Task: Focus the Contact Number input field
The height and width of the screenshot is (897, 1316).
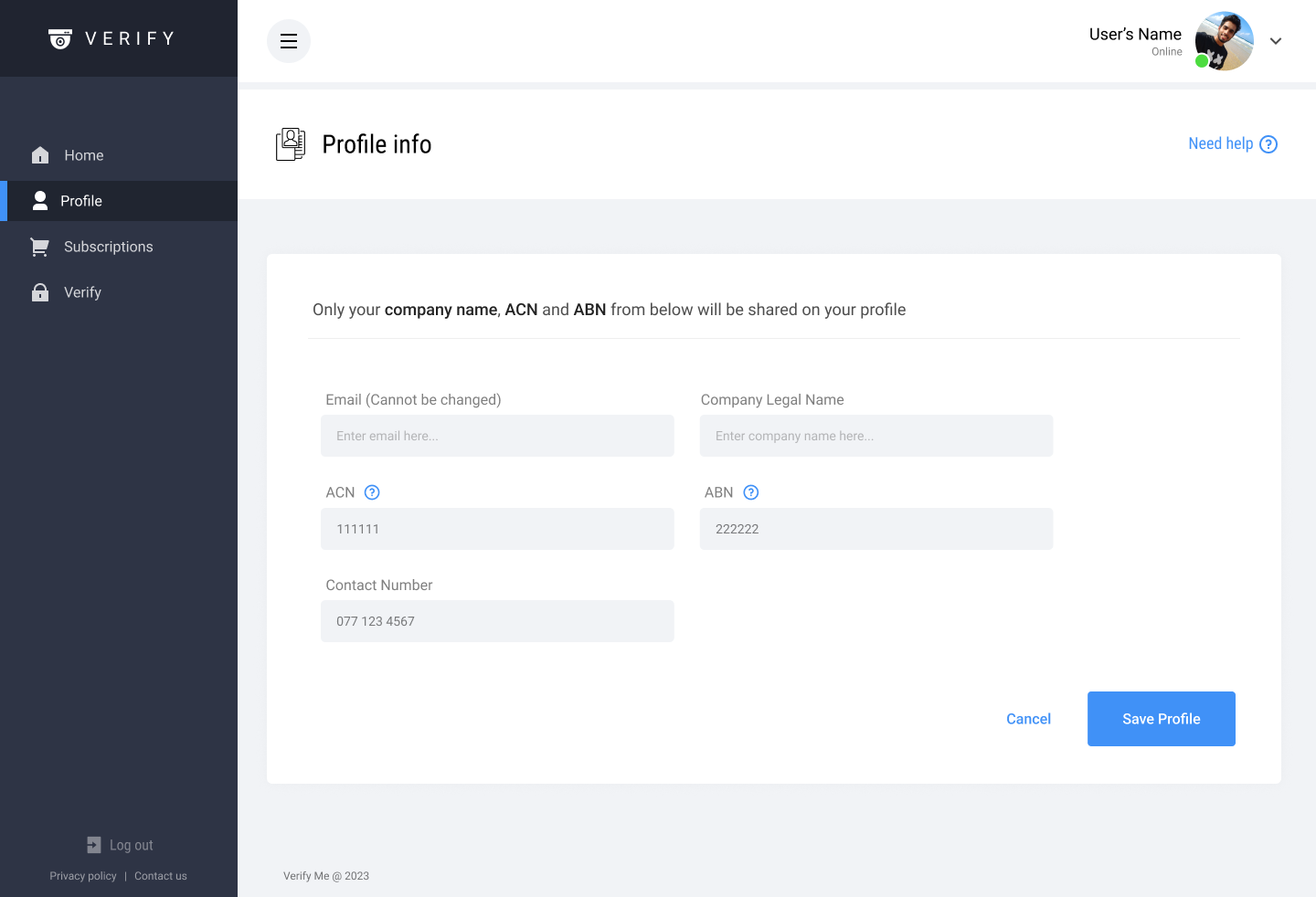Action: tap(497, 621)
